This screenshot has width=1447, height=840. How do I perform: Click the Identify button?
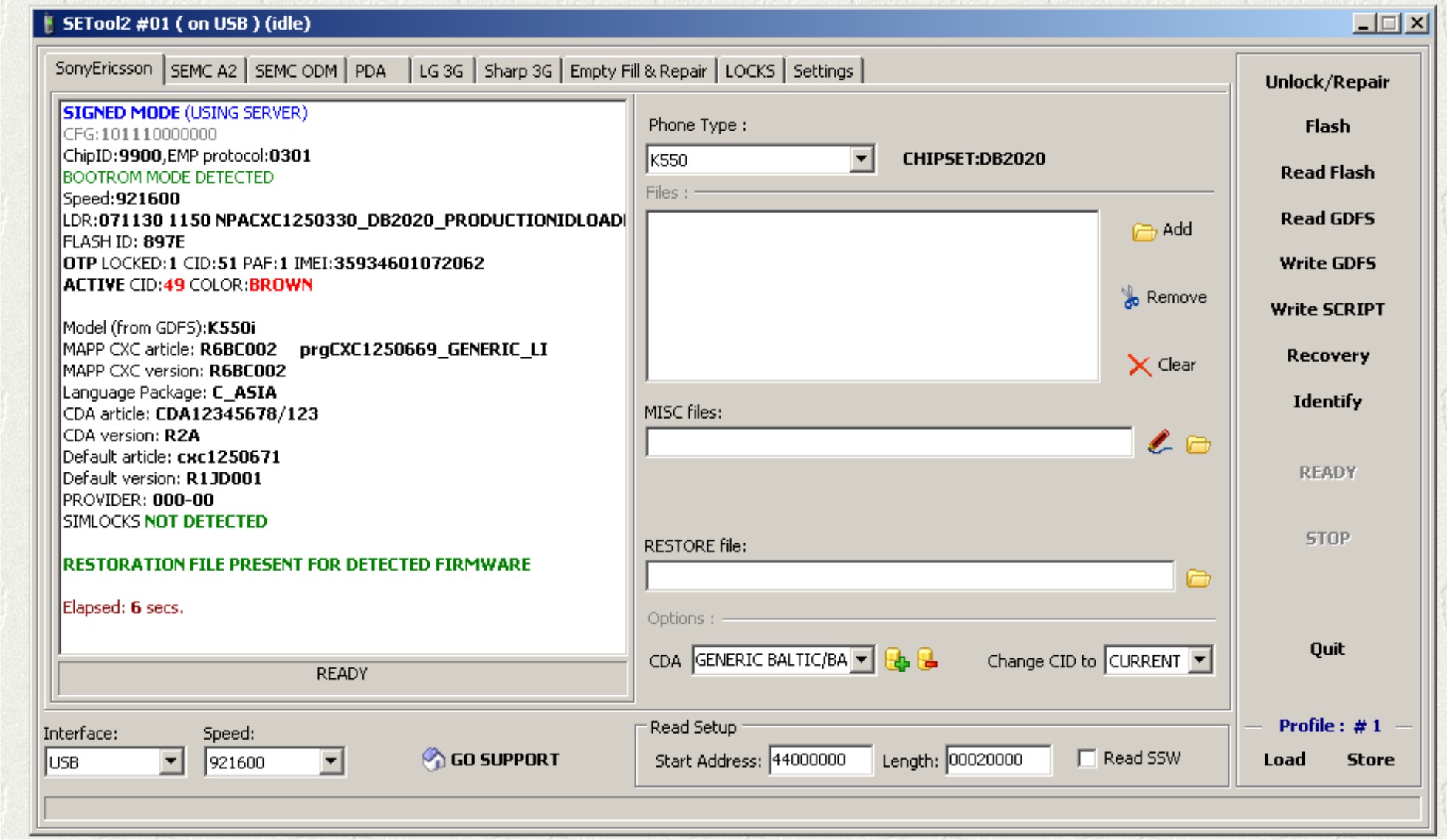pos(1327,402)
